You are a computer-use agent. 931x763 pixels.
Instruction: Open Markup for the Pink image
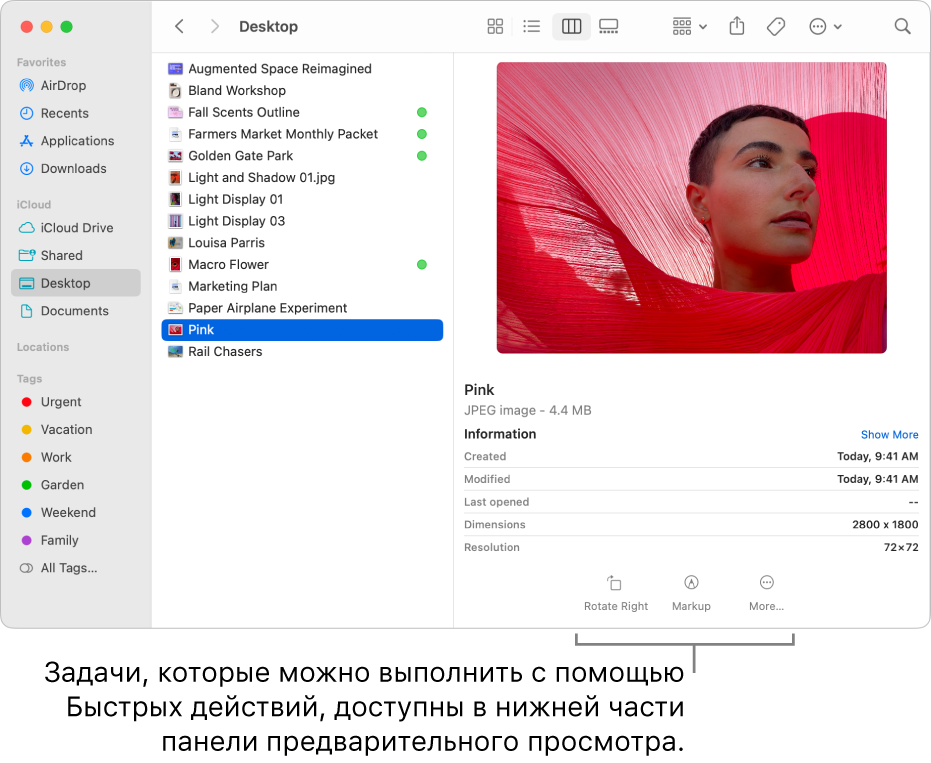coord(691,590)
